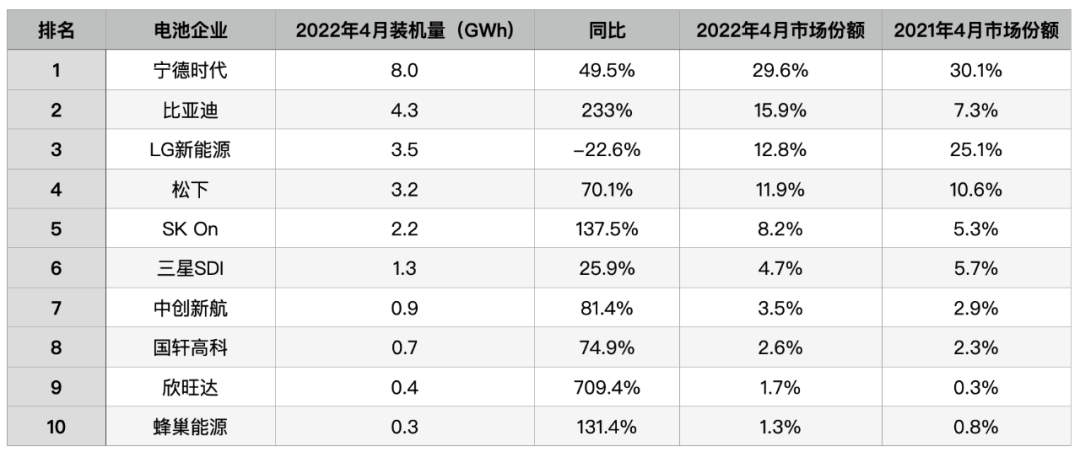The width and height of the screenshot is (1080, 452).
Task: Click the 中创新航 company cell
Action: (186, 309)
